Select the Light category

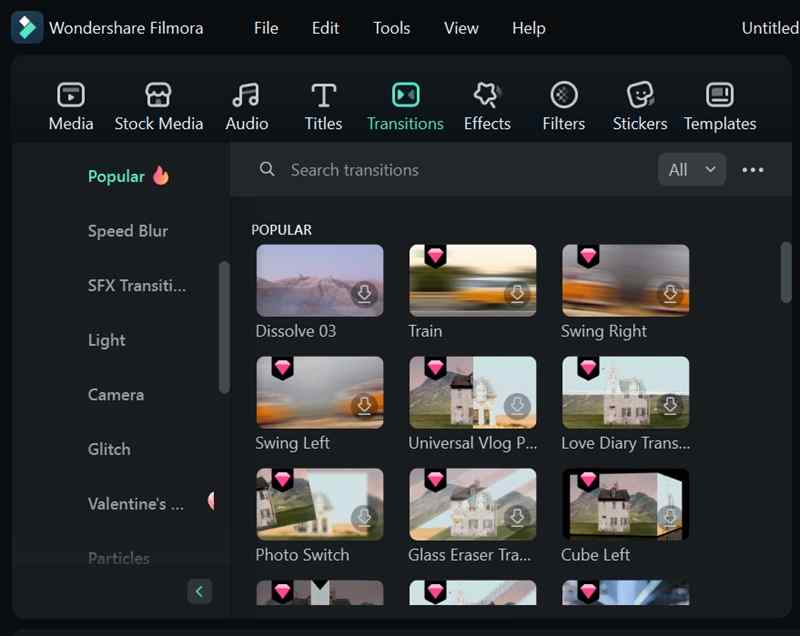106,340
